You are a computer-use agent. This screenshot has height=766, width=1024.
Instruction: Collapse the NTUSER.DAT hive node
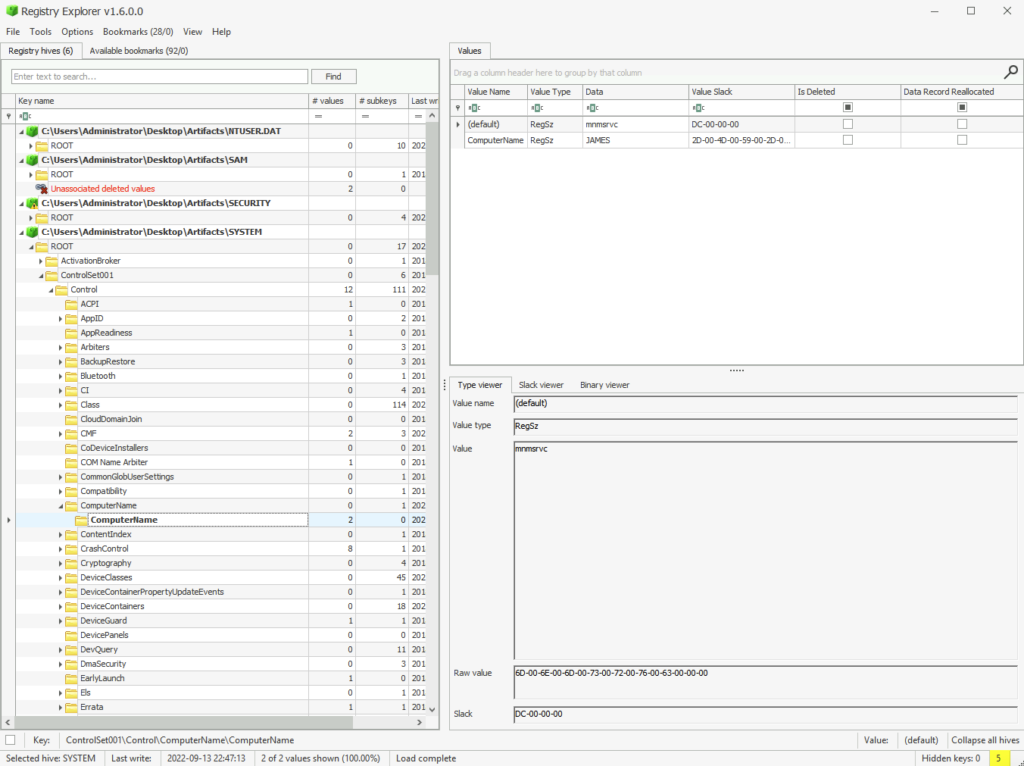22,131
